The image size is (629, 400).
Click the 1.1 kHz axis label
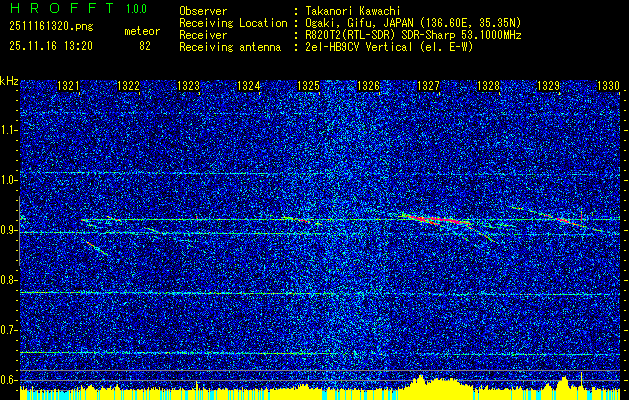tap(9, 130)
